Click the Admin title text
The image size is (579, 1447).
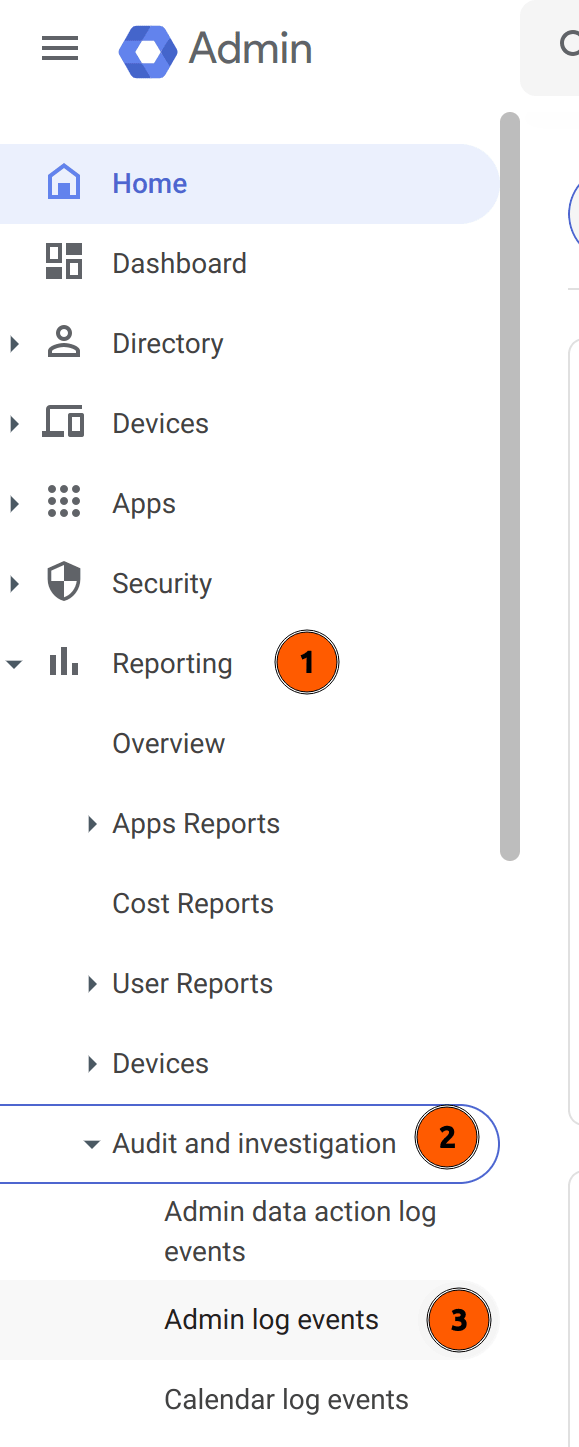[250, 48]
